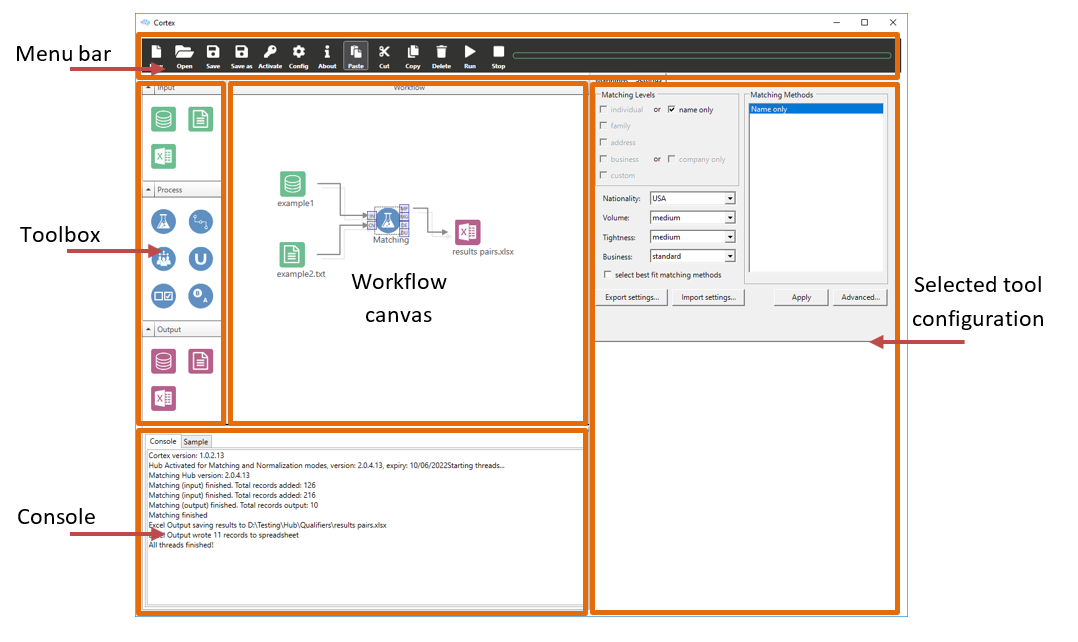Switch to the Console tab
This screenshot has height=642, width=1078.
[x=163, y=441]
